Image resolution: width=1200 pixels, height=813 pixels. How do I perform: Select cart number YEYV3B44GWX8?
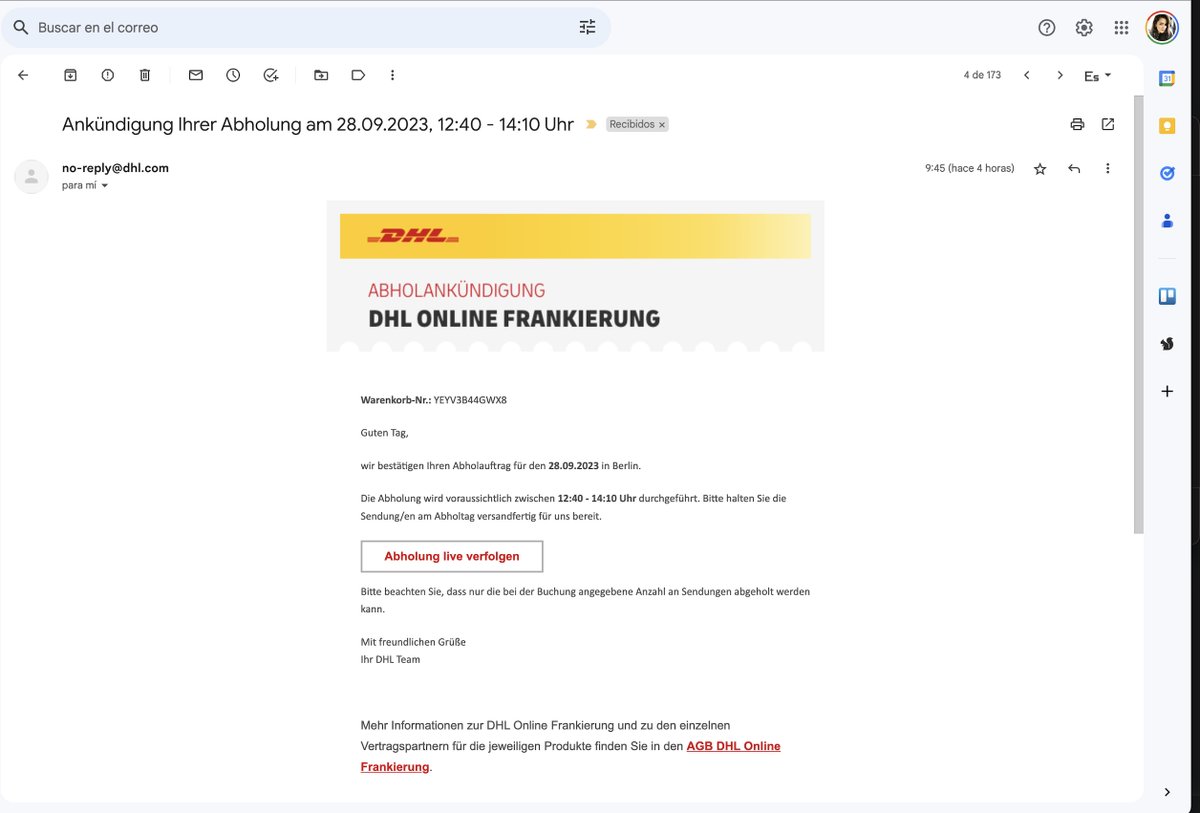point(470,400)
